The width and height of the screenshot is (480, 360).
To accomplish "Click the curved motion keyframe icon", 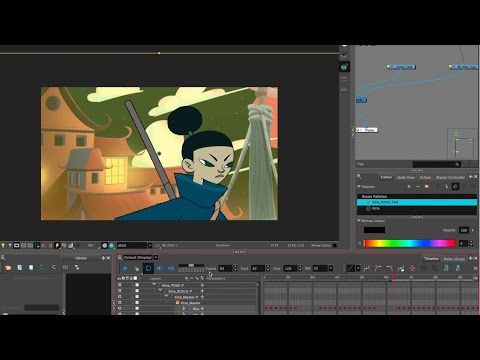I will click(x=378, y=268).
